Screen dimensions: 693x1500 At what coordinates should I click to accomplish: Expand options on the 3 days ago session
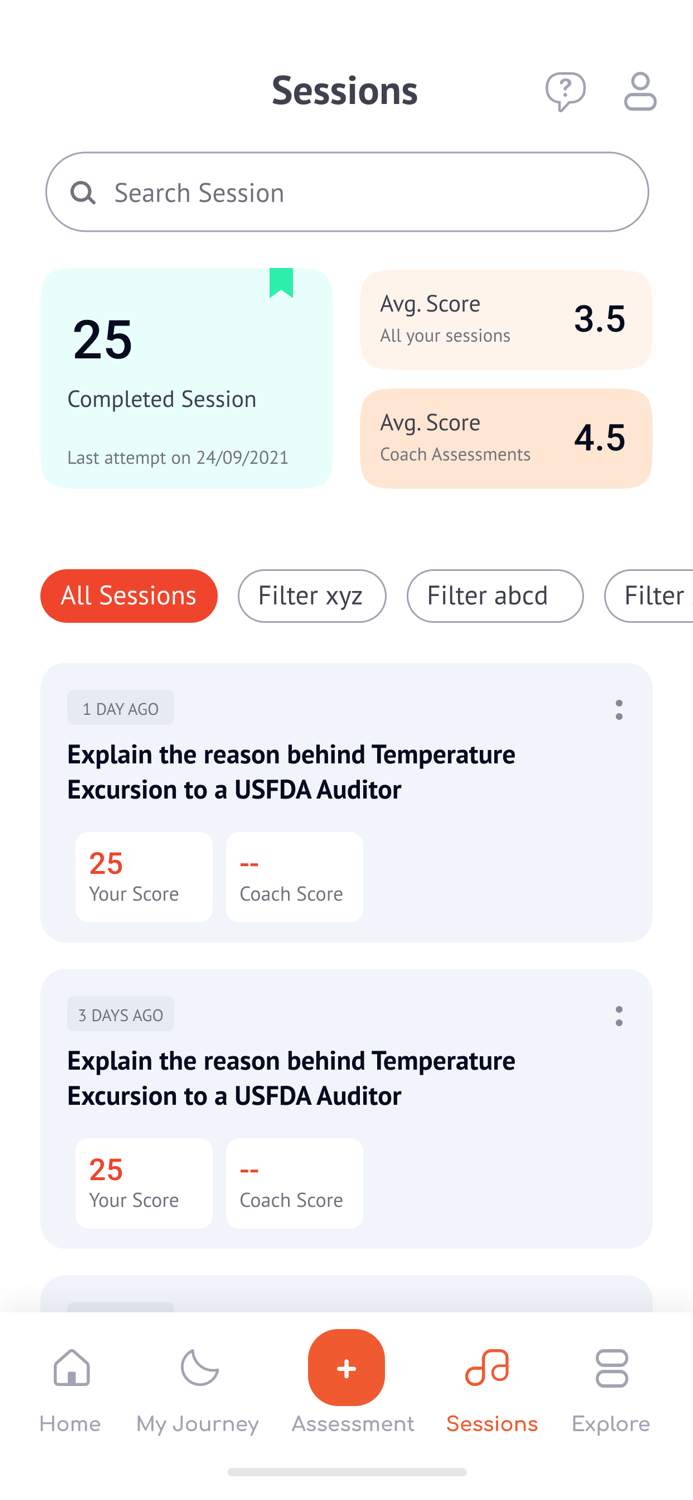tap(619, 1015)
